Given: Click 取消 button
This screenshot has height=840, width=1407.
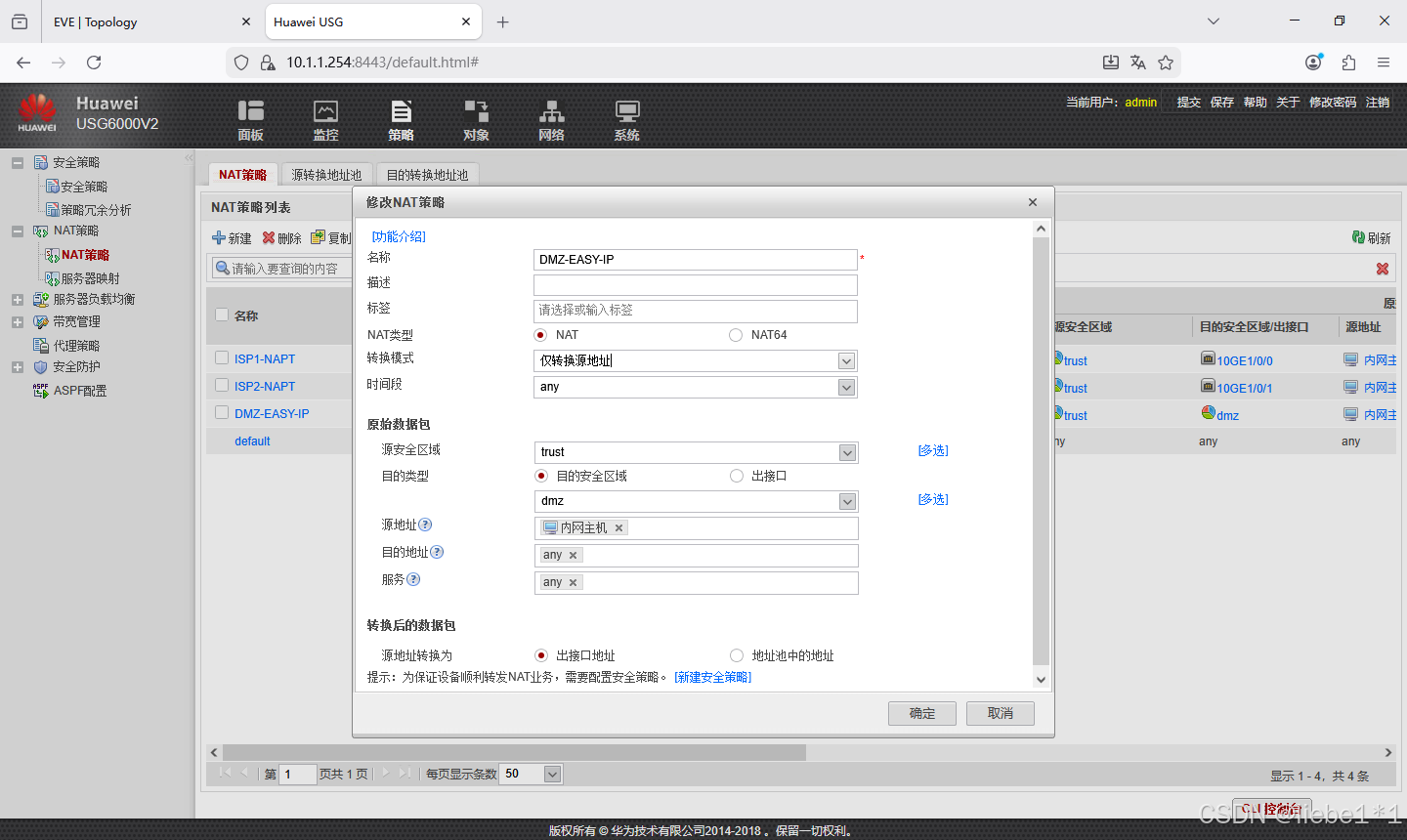Looking at the screenshot, I should pyautogui.click(x=1001, y=713).
